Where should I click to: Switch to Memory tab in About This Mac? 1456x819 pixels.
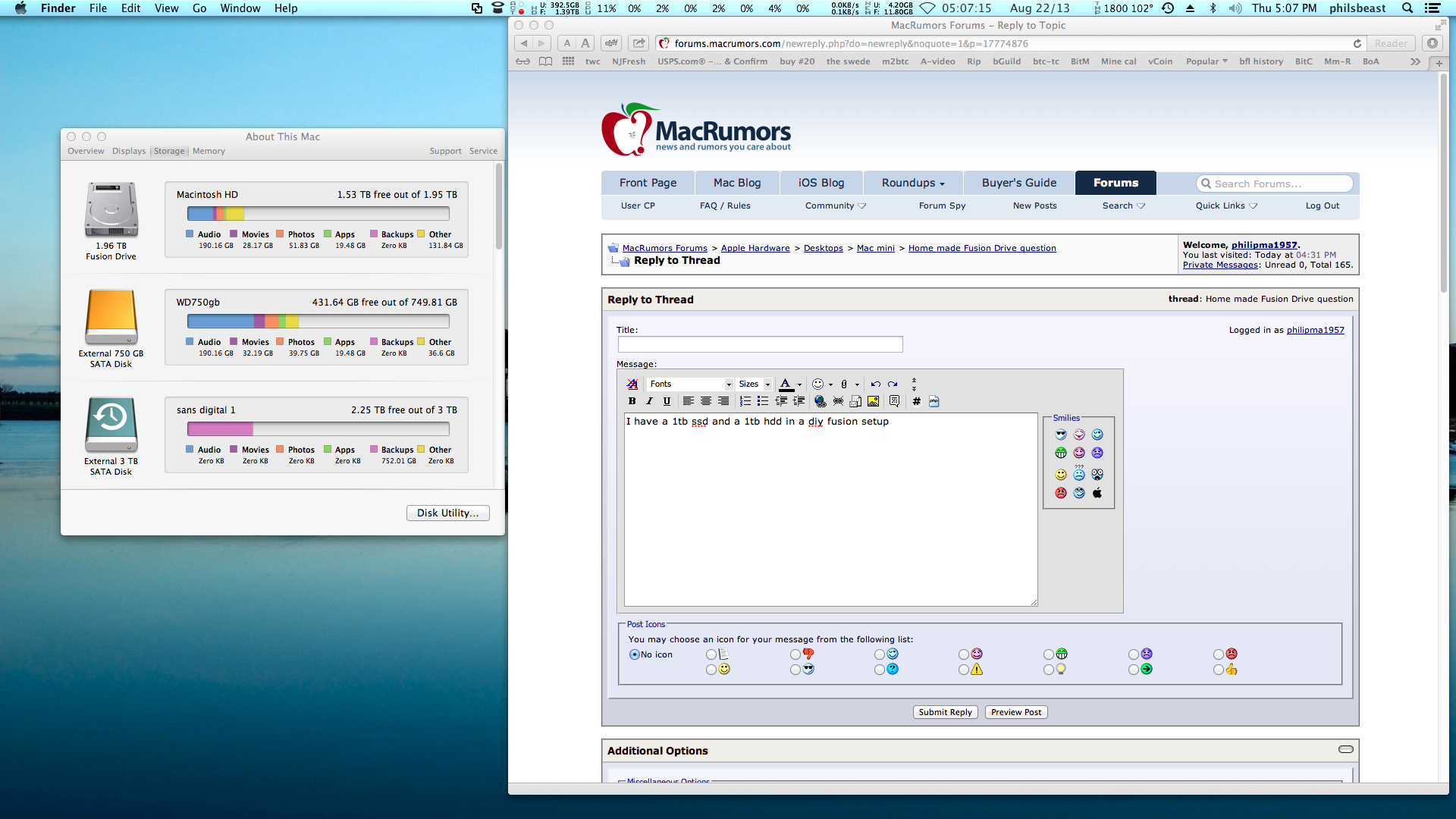[x=209, y=151]
